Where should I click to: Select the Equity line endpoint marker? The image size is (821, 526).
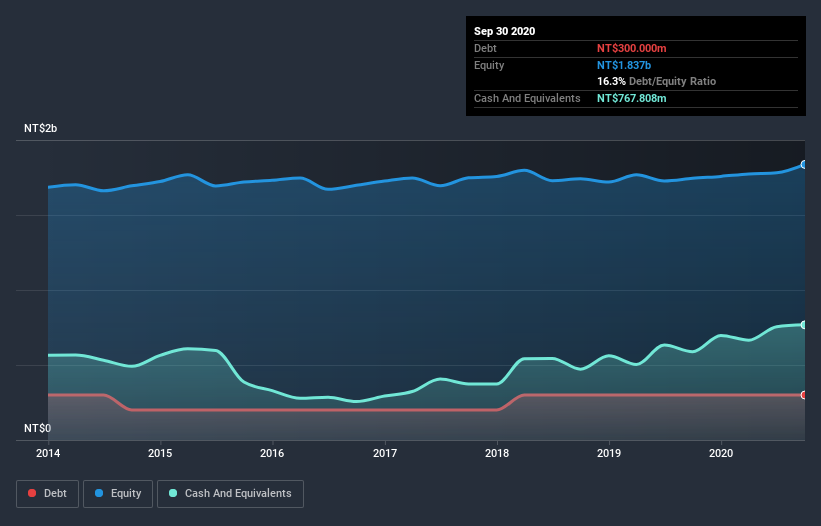804,164
